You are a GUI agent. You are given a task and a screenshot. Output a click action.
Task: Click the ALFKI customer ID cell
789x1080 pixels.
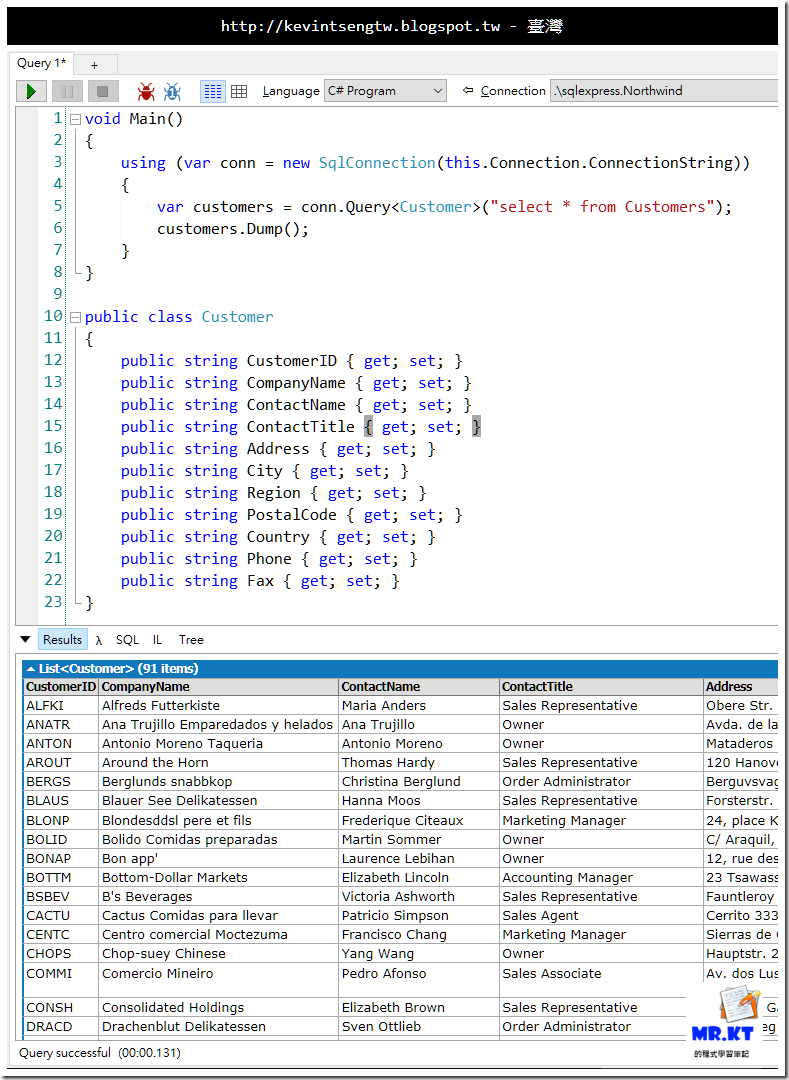pos(61,705)
